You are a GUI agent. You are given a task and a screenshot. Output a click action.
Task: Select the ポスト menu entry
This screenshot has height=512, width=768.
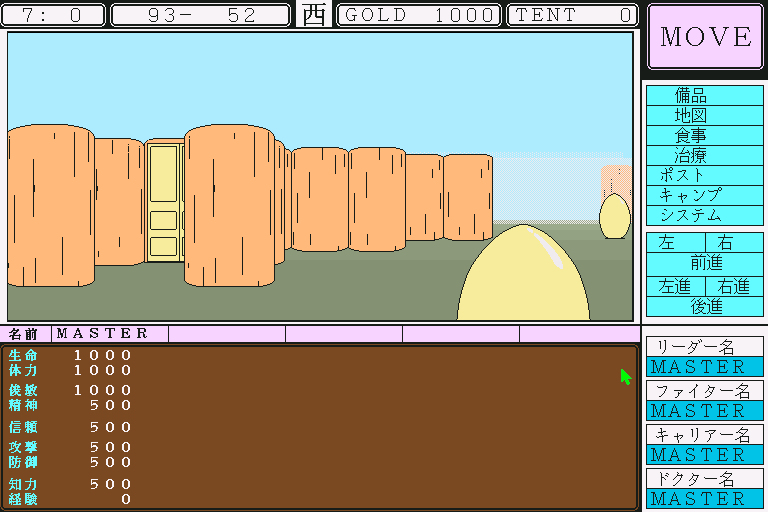(x=704, y=175)
